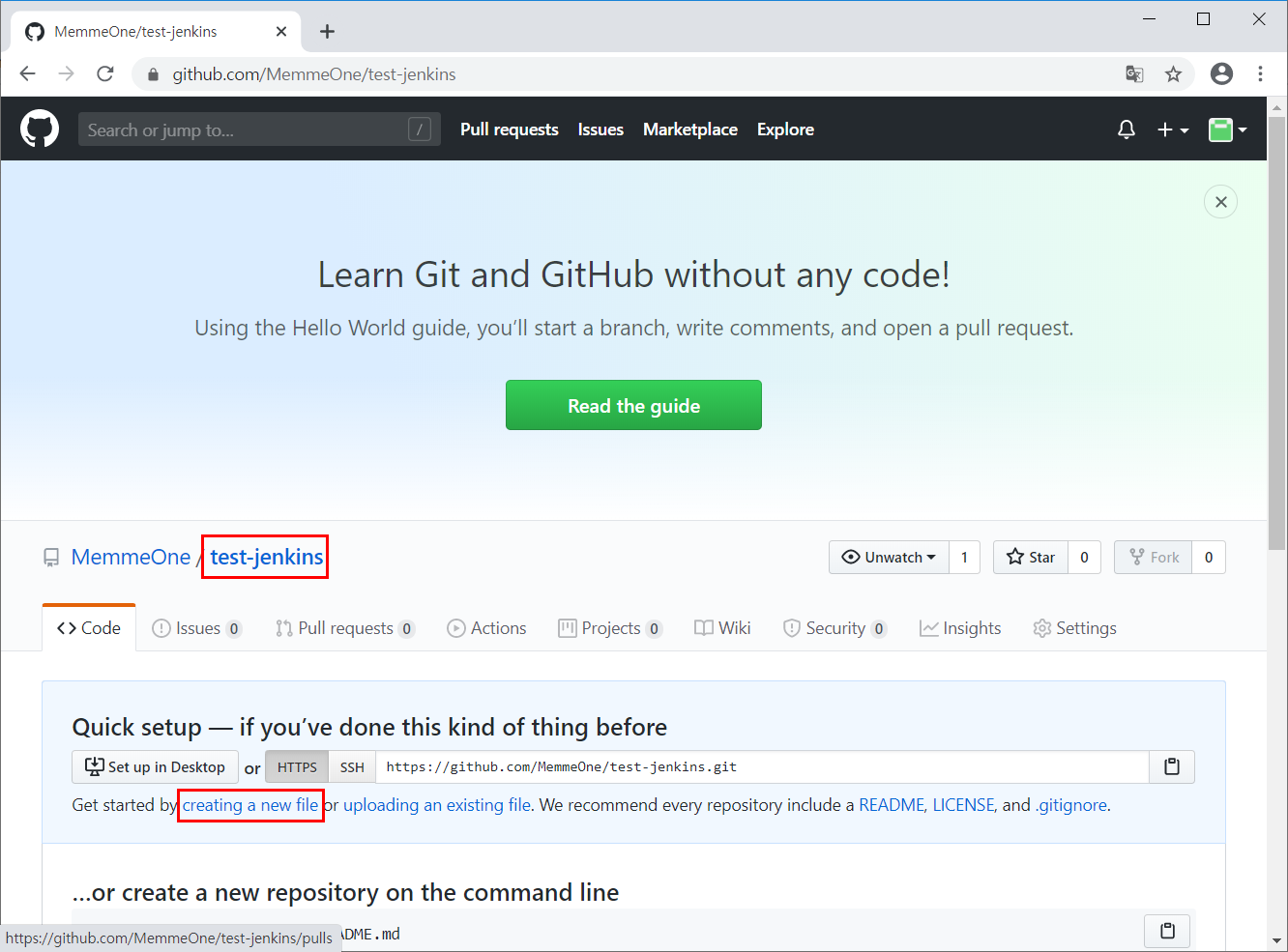Open Marketplace in the header
The image size is (1288, 952).
pyautogui.click(x=690, y=130)
